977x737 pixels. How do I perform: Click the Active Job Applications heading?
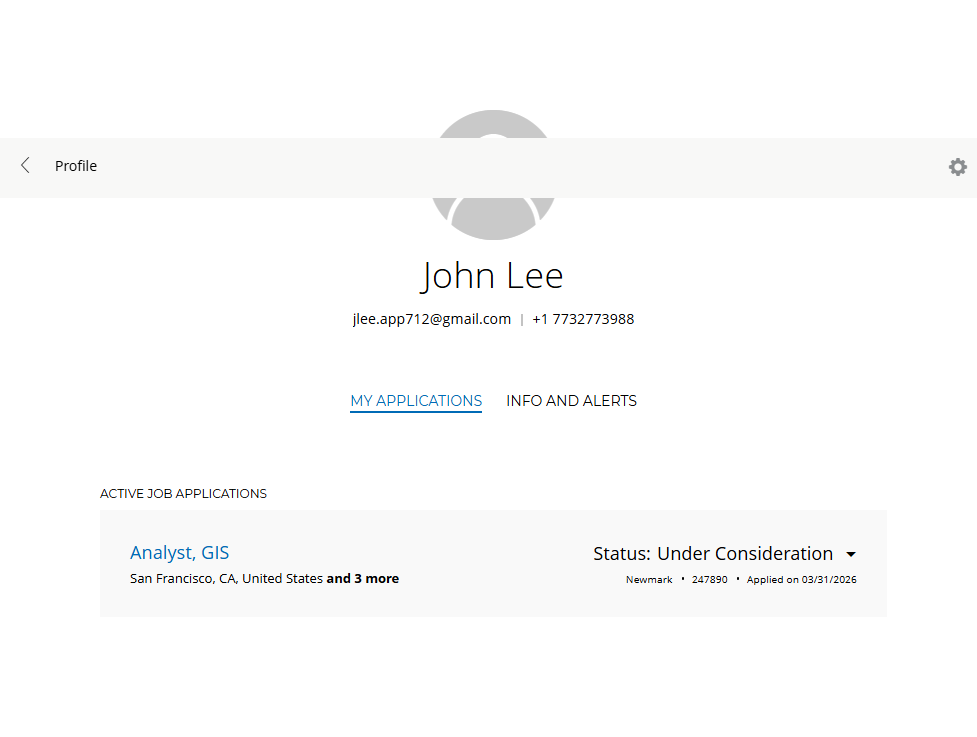(183, 494)
